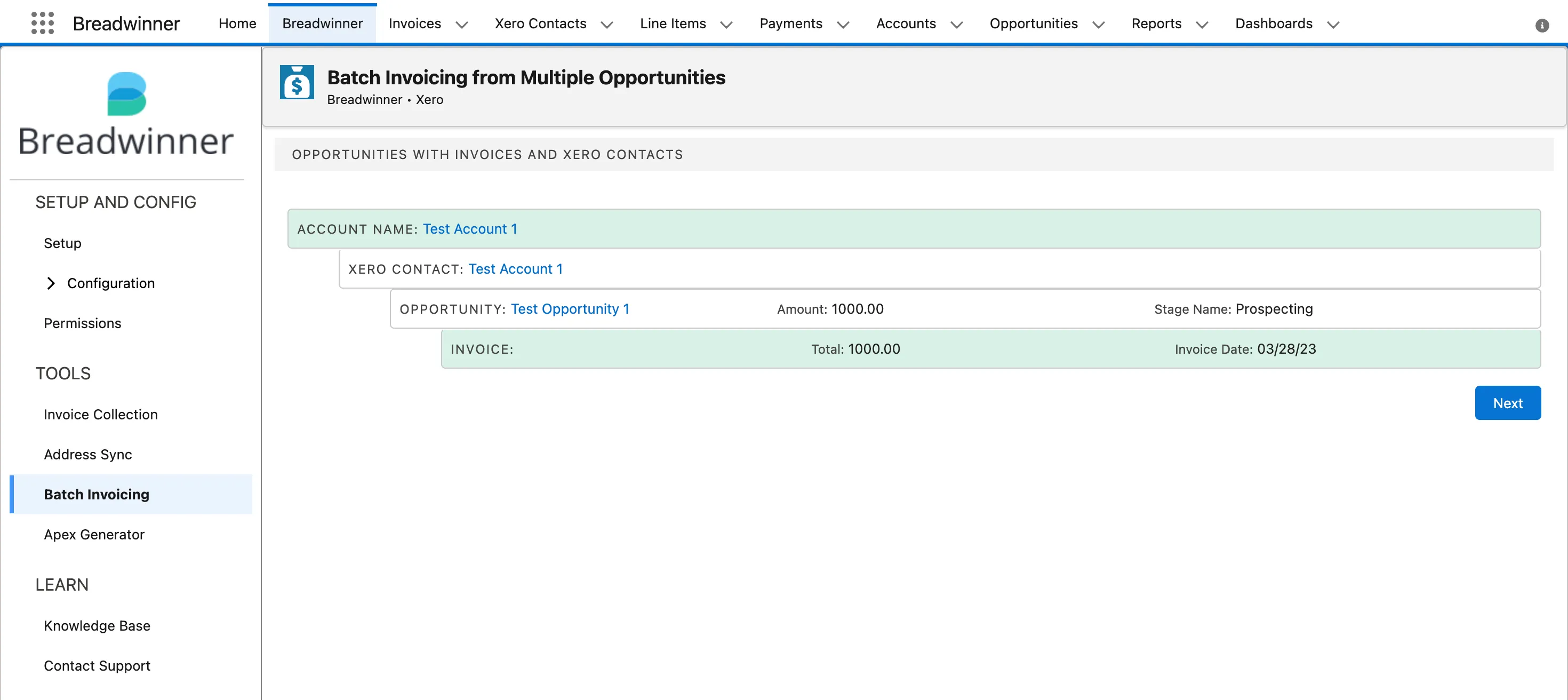Click the Breadwinner logo in sidebar
This screenshot has width=1568, height=700.
[126, 114]
